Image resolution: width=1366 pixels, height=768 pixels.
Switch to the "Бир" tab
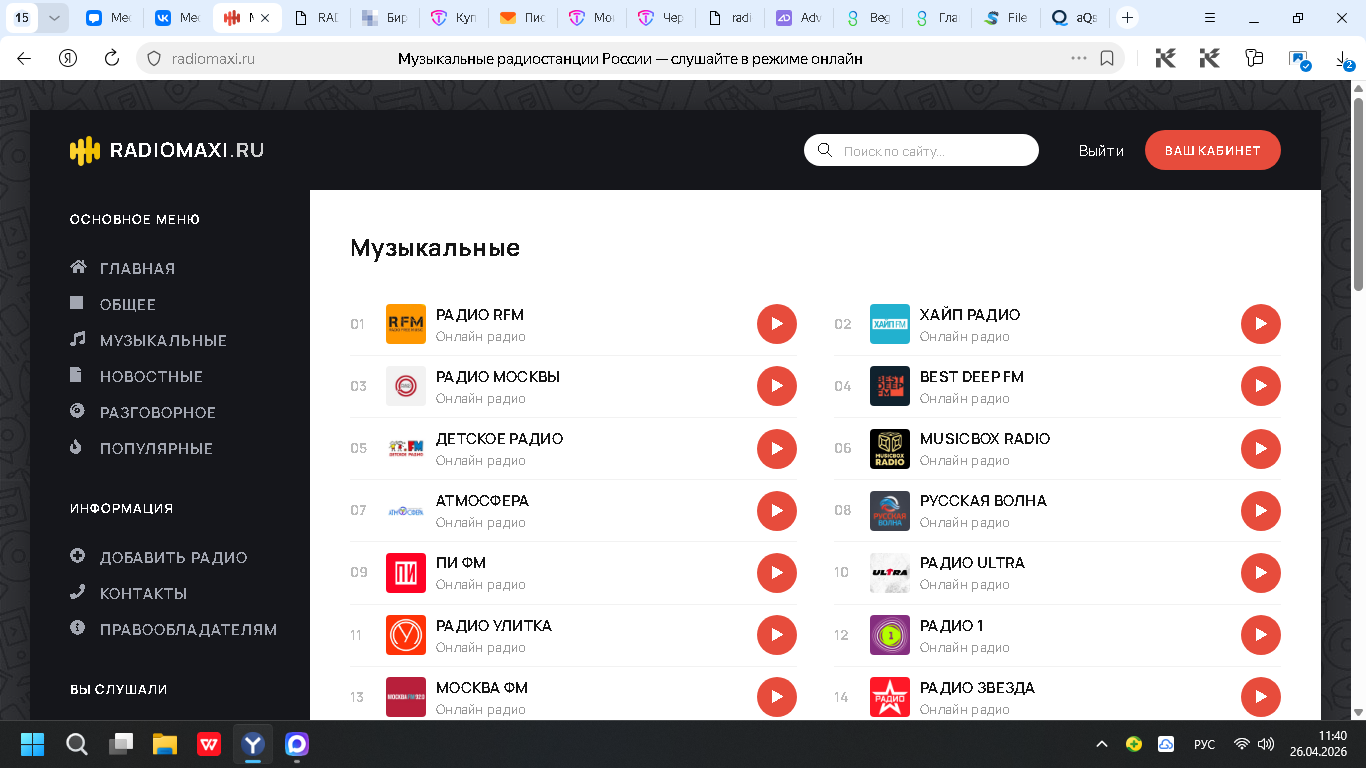coord(387,18)
